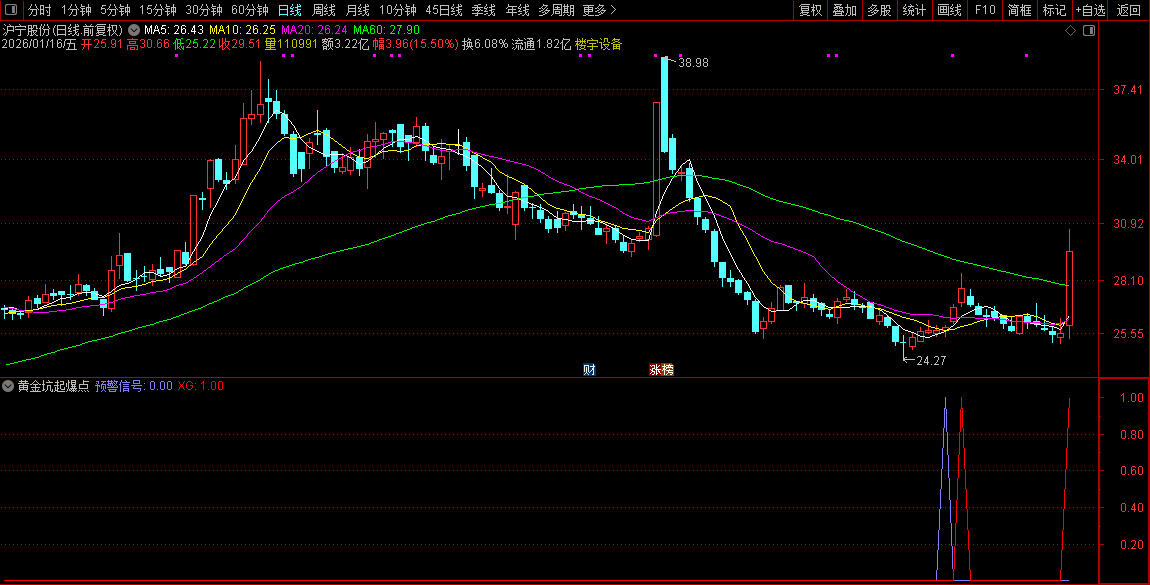The image size is (1150, 585).
Task: Click the 多股 multi-stock button
Action: [x=879, y=10]
